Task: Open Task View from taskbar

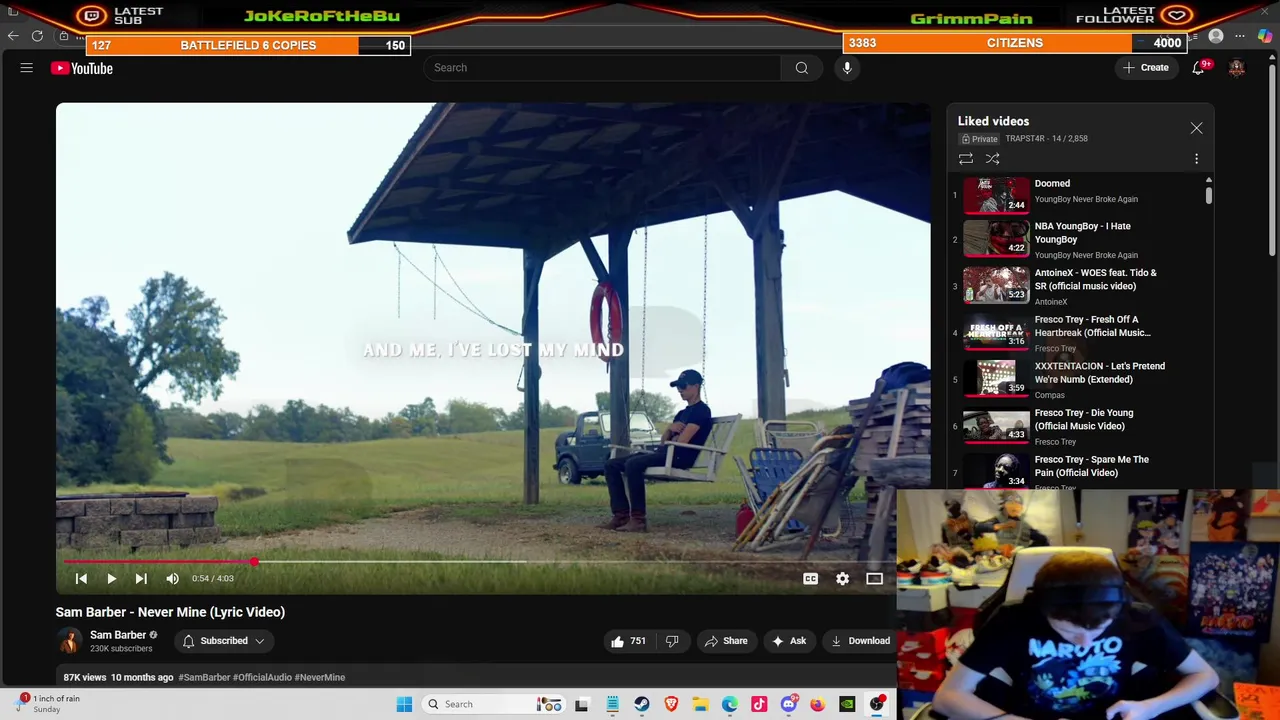Action: 581,704
